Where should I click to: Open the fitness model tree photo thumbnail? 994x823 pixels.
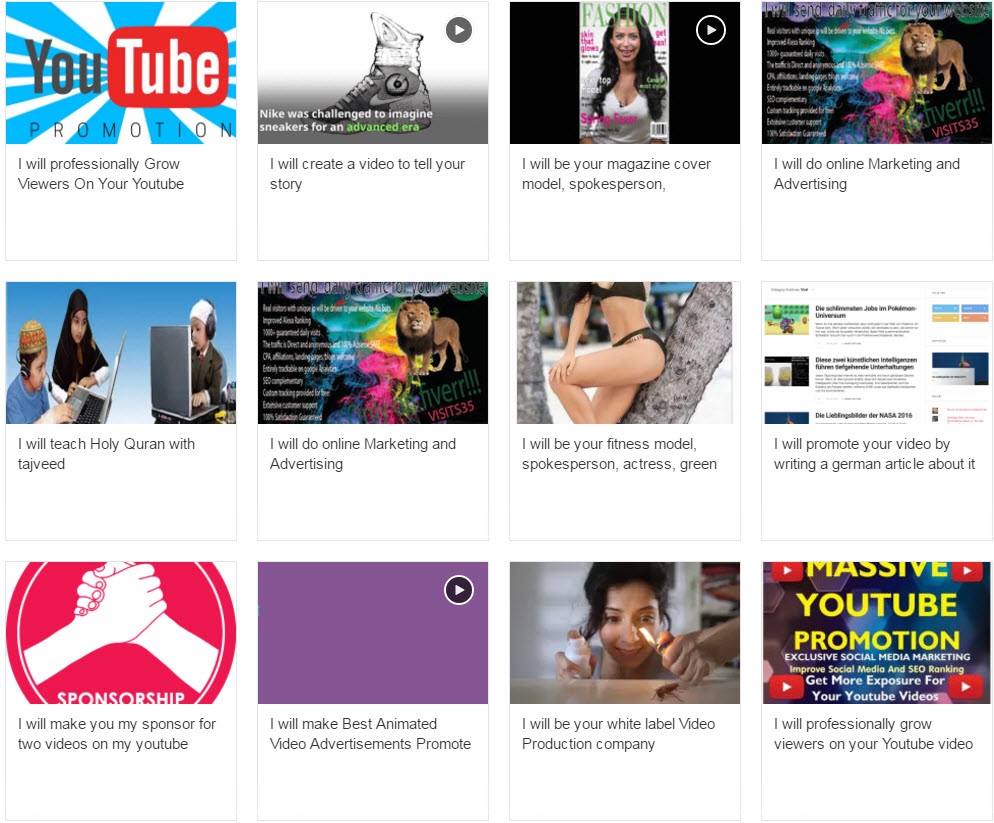[x=625, y=353]
